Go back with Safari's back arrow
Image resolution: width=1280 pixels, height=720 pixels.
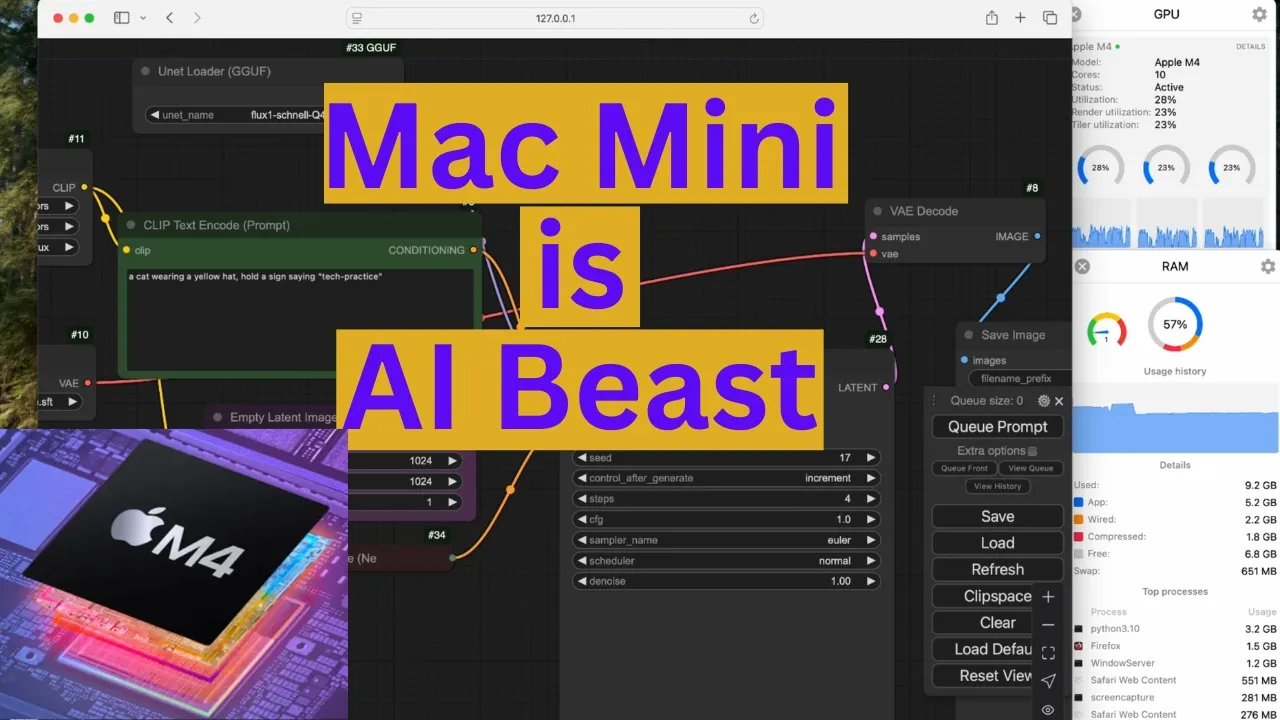point(169,18)
